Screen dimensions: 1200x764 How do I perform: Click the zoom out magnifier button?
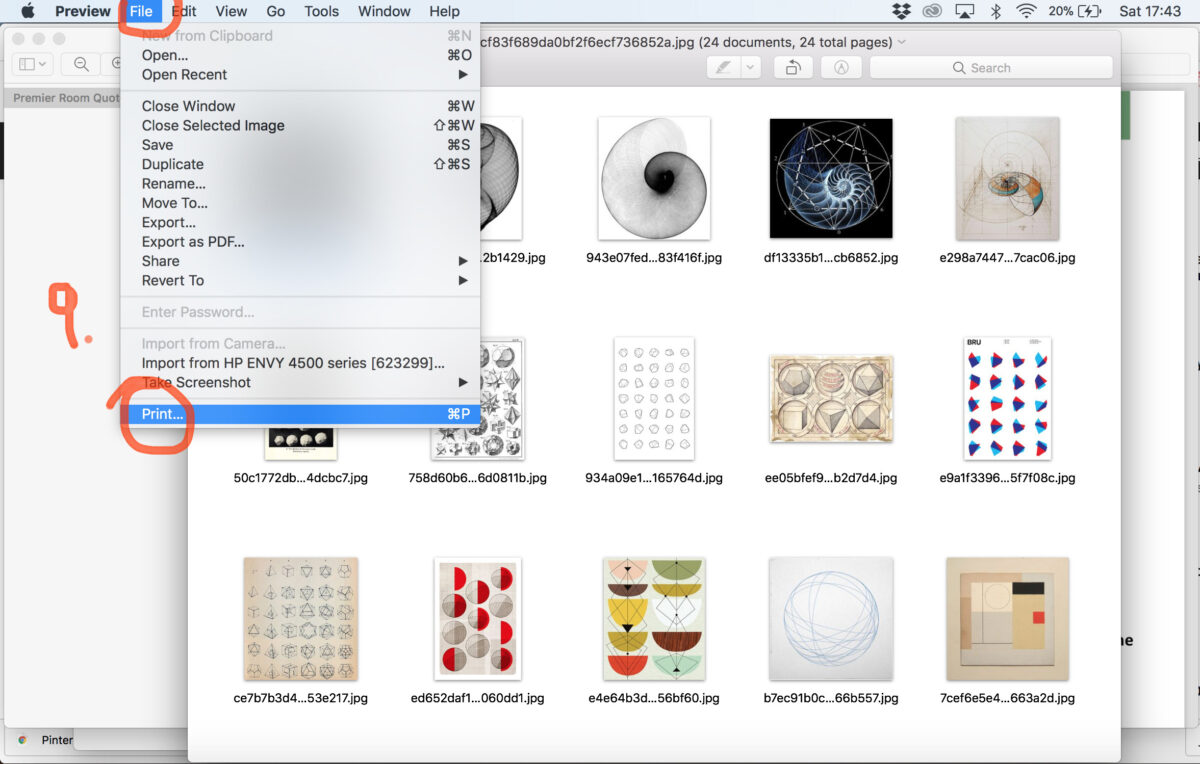[80, 64]
